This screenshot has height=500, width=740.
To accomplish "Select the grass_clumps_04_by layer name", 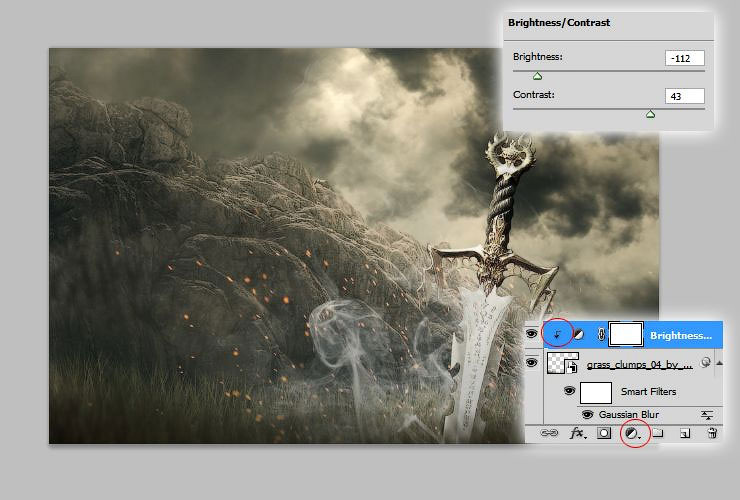I will [640, 364].
